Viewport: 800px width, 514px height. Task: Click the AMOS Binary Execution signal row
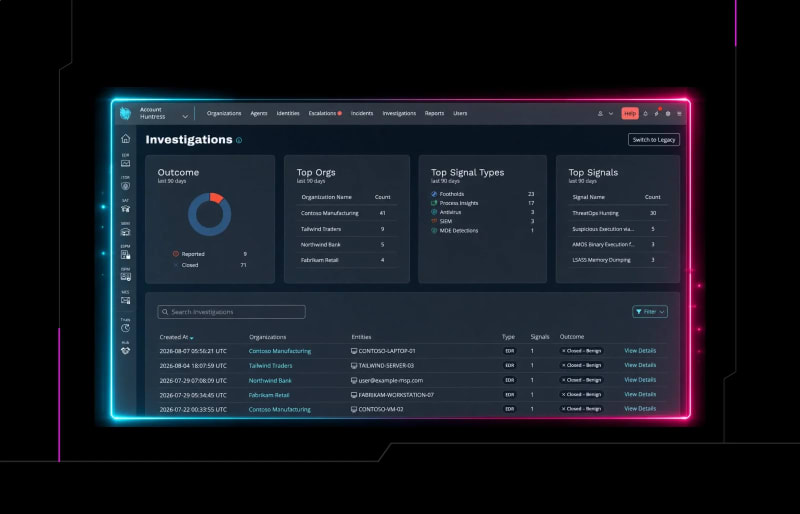(x=618, y=244)
